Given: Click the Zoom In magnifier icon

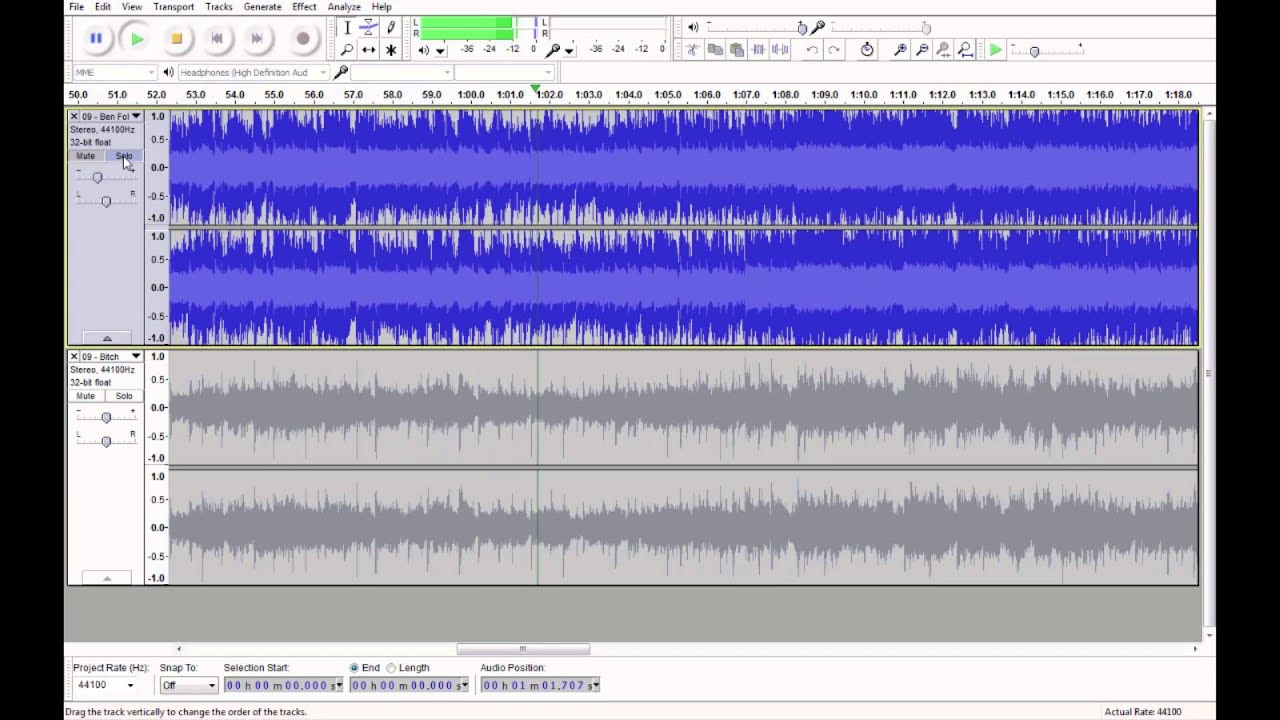Looking at the screenshot, I should coord(900,50).
